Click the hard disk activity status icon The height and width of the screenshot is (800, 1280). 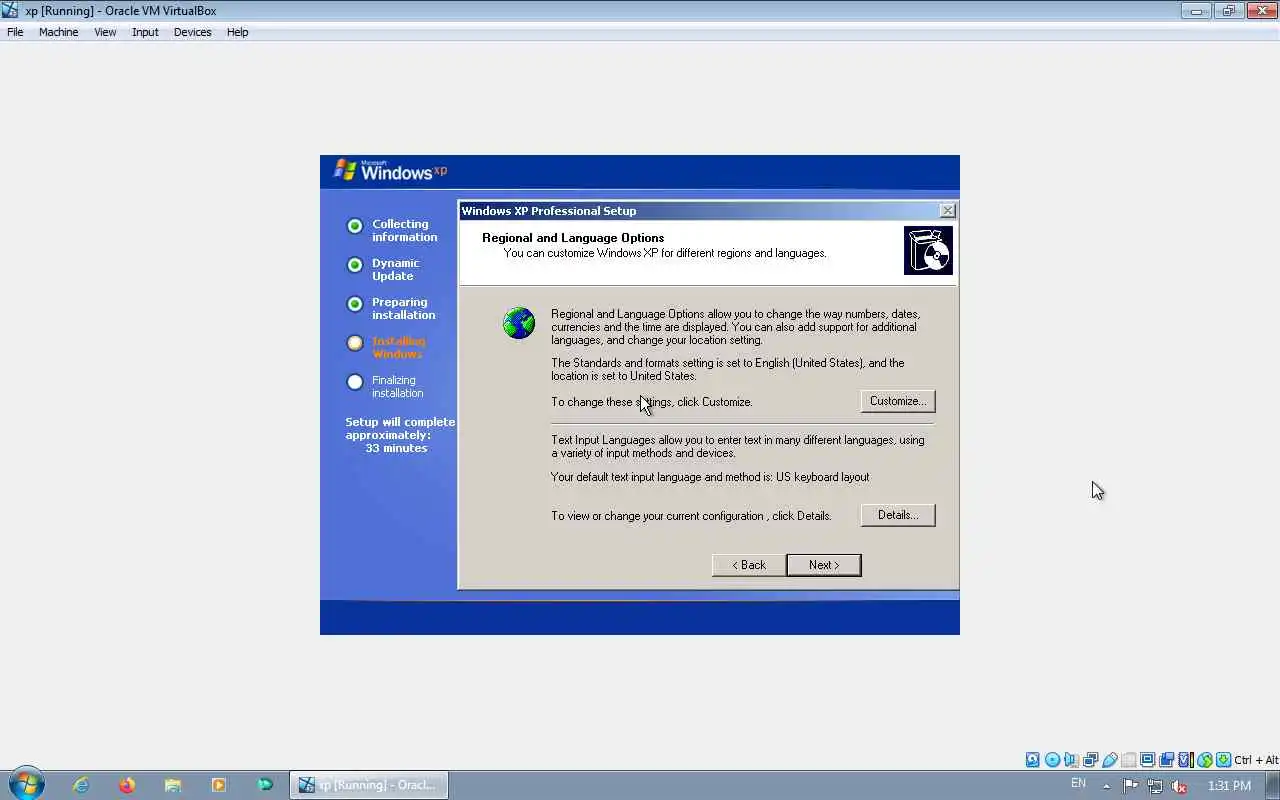[x=1033, y=760]
